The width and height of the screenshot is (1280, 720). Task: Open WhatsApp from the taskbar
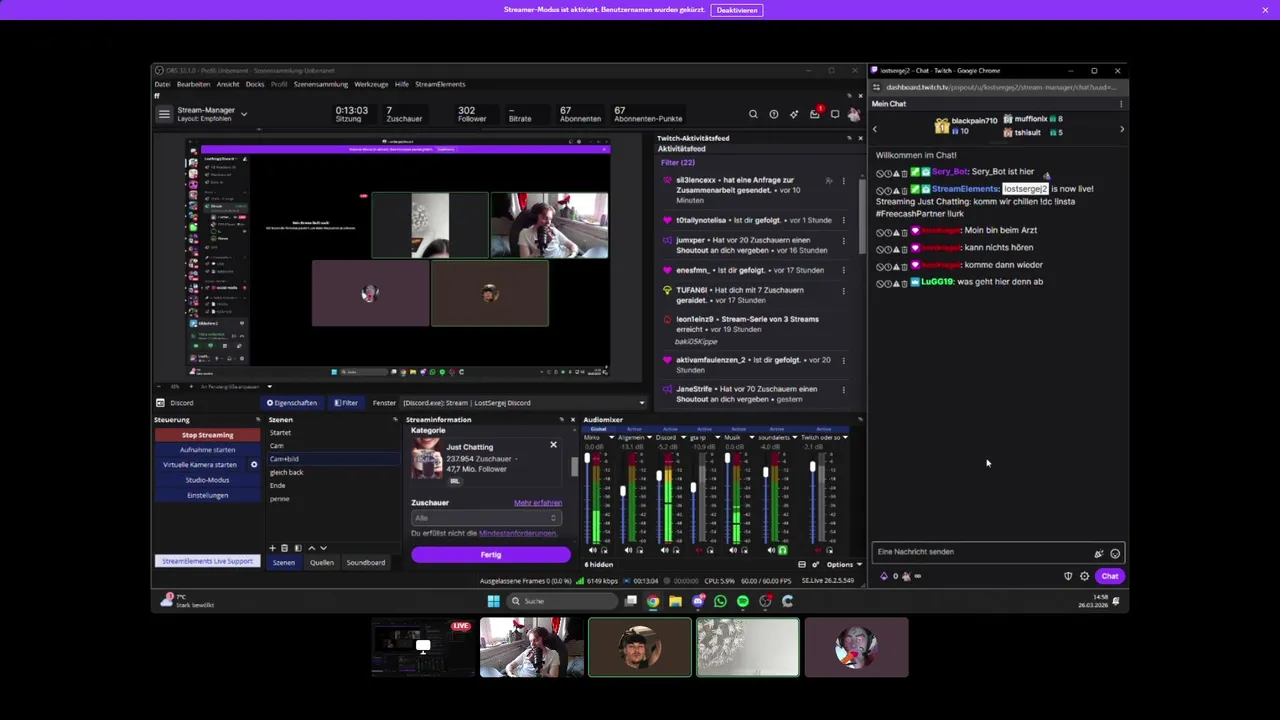[720, 601]
